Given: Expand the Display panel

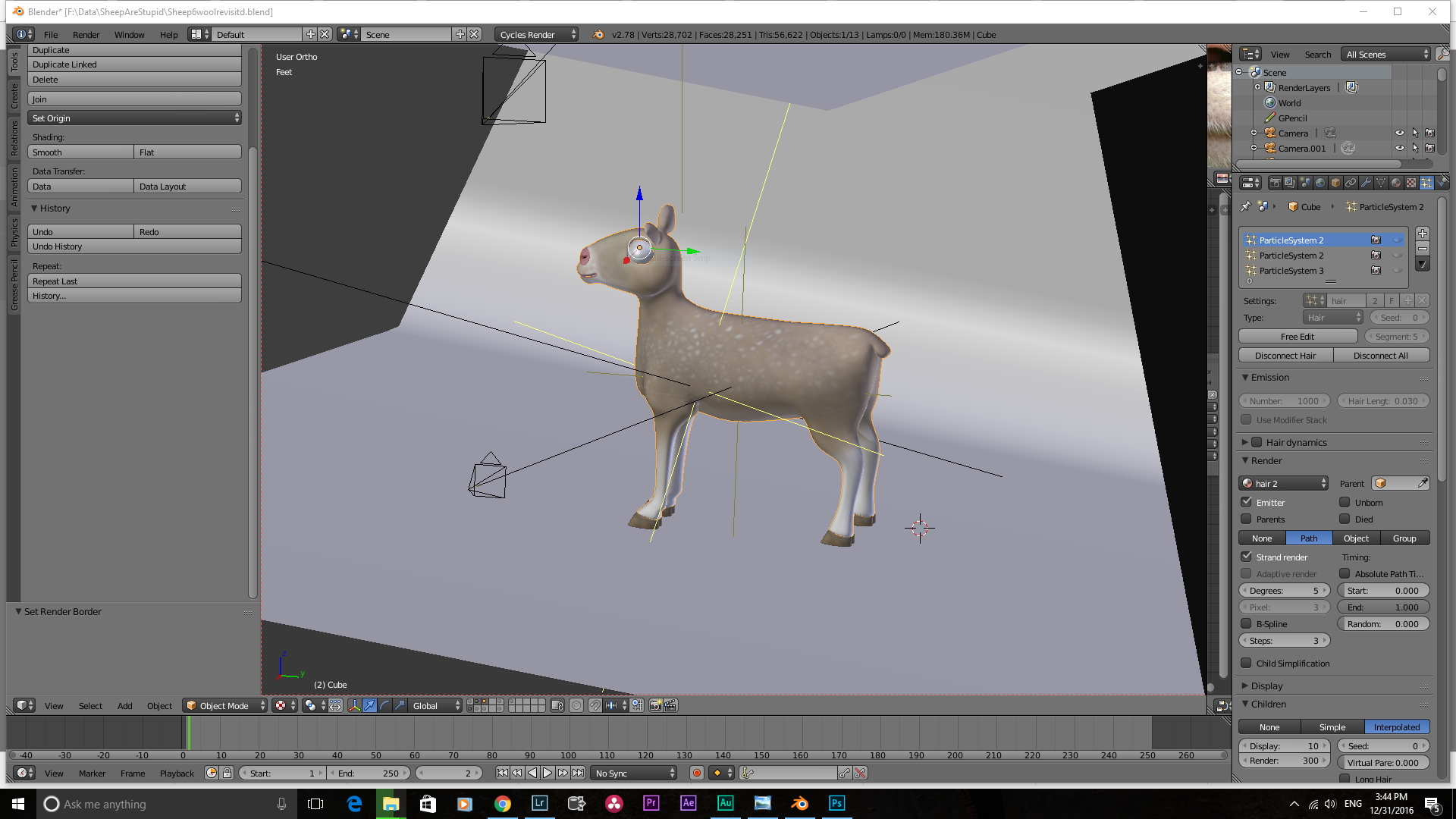Looking at the screenshot, I should [1244, 686].
